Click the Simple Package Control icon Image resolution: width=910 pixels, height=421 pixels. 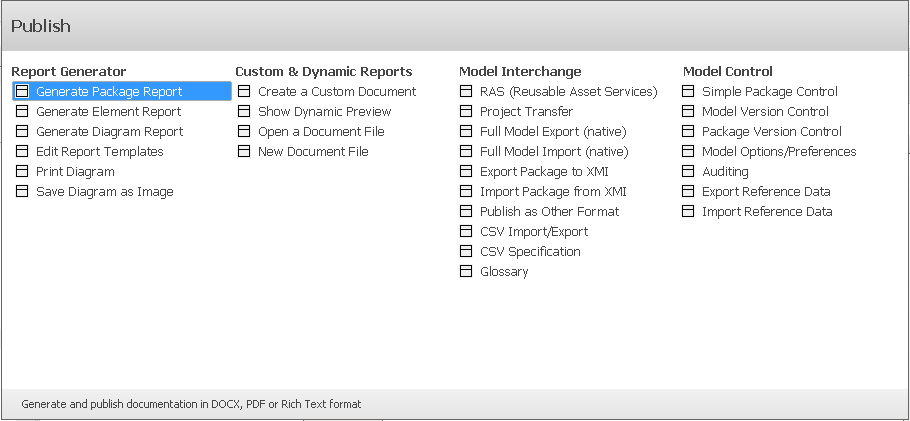point(688,91)
